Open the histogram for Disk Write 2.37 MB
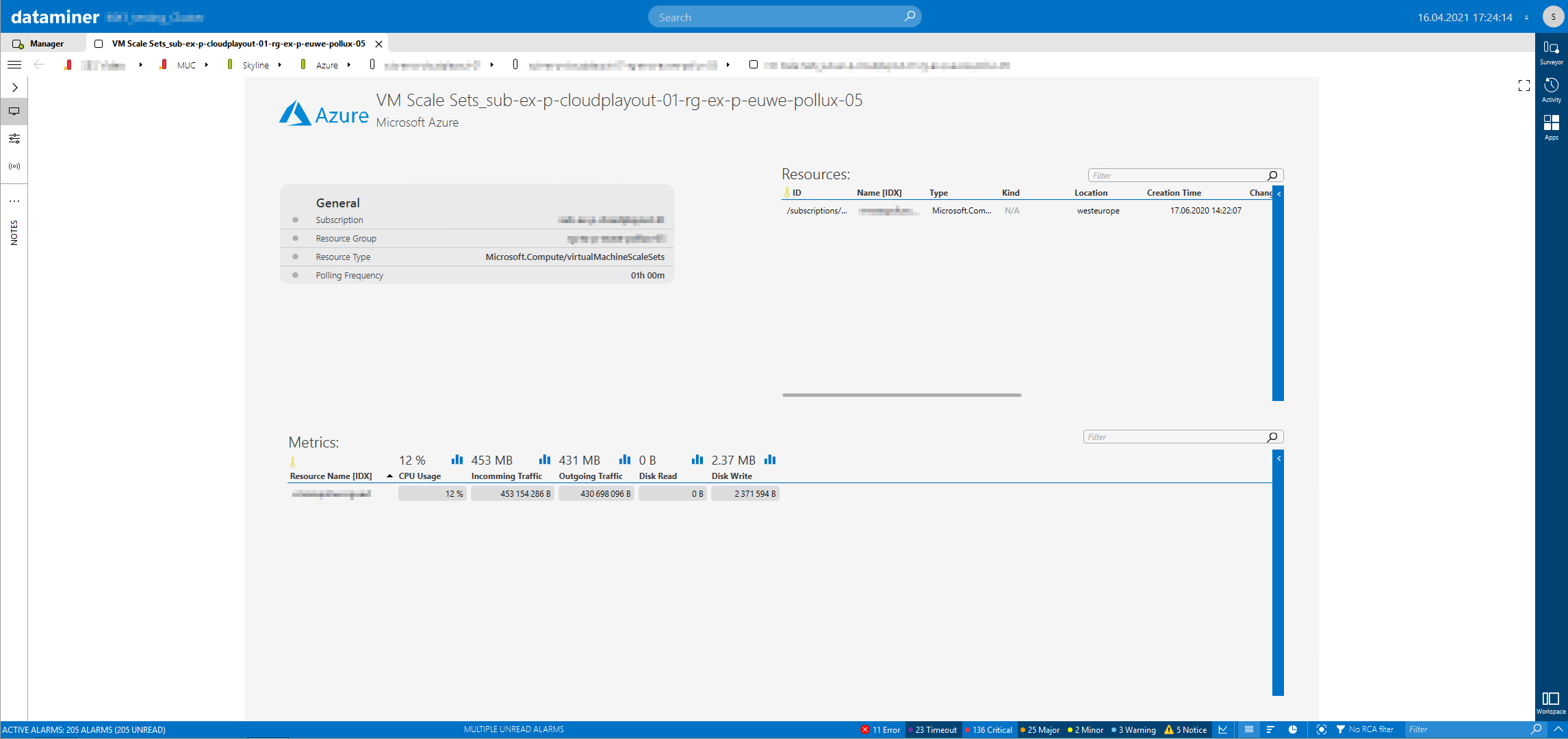The width and height of the screenshot is (1568, 739). click(770, 460)
